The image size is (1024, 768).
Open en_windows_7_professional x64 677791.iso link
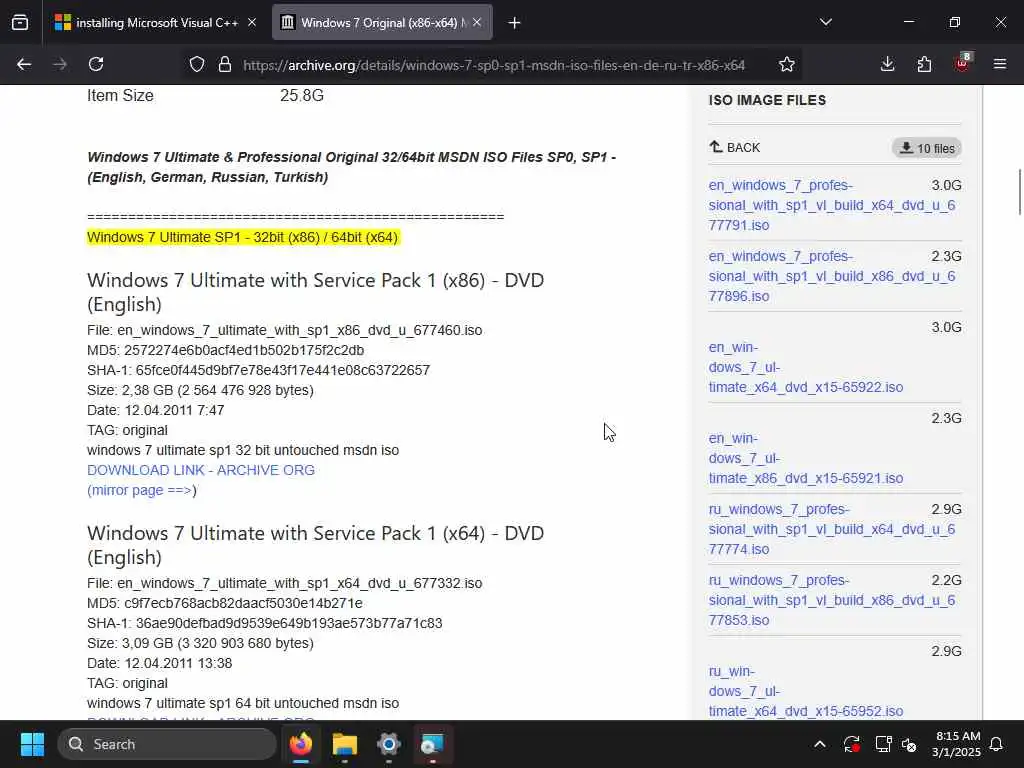tap(831, 205)
